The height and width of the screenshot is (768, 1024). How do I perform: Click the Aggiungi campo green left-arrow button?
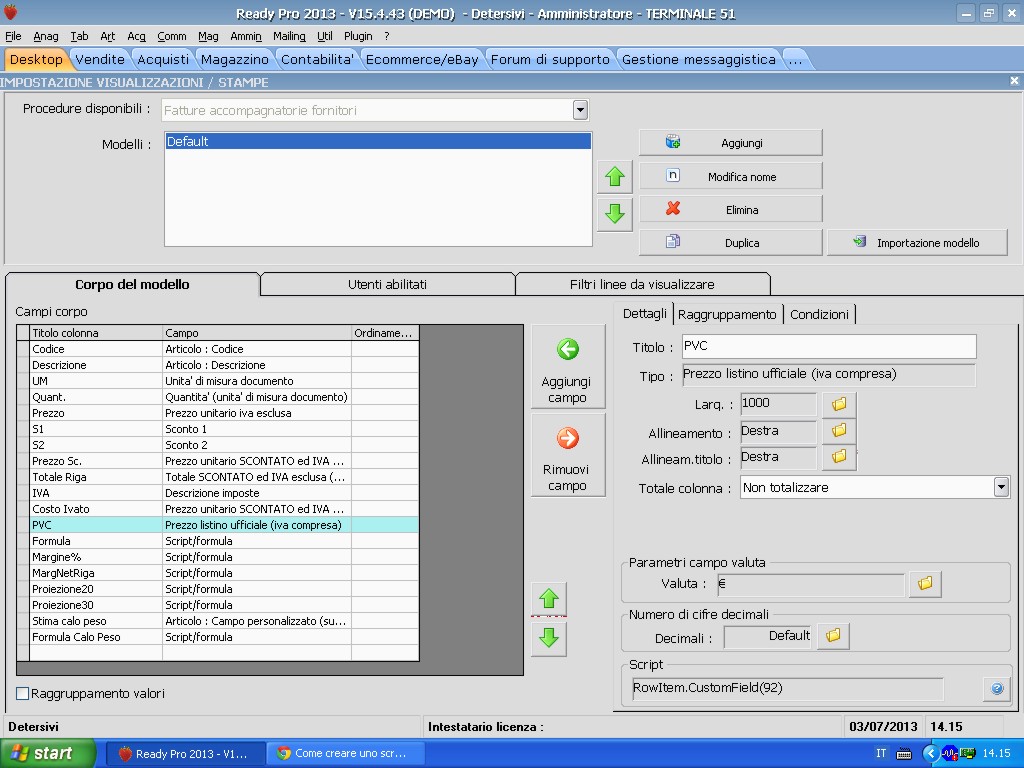568,366
